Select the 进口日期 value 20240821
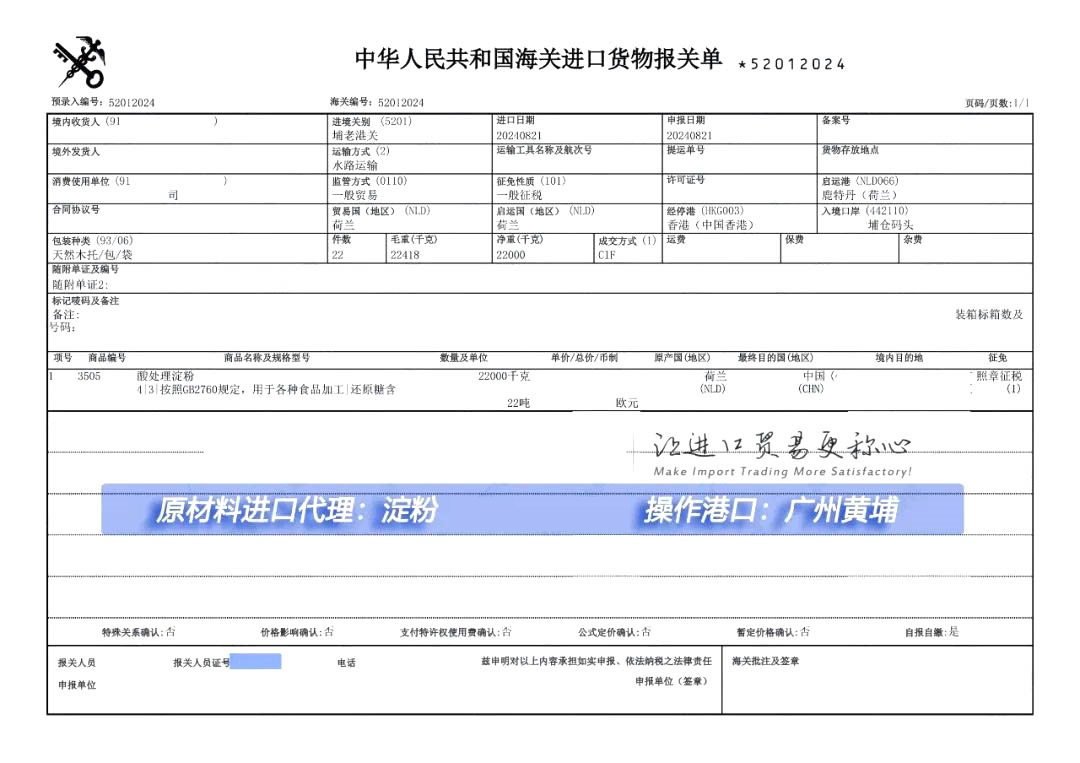The image size is (1080, 763). (519, 135)
